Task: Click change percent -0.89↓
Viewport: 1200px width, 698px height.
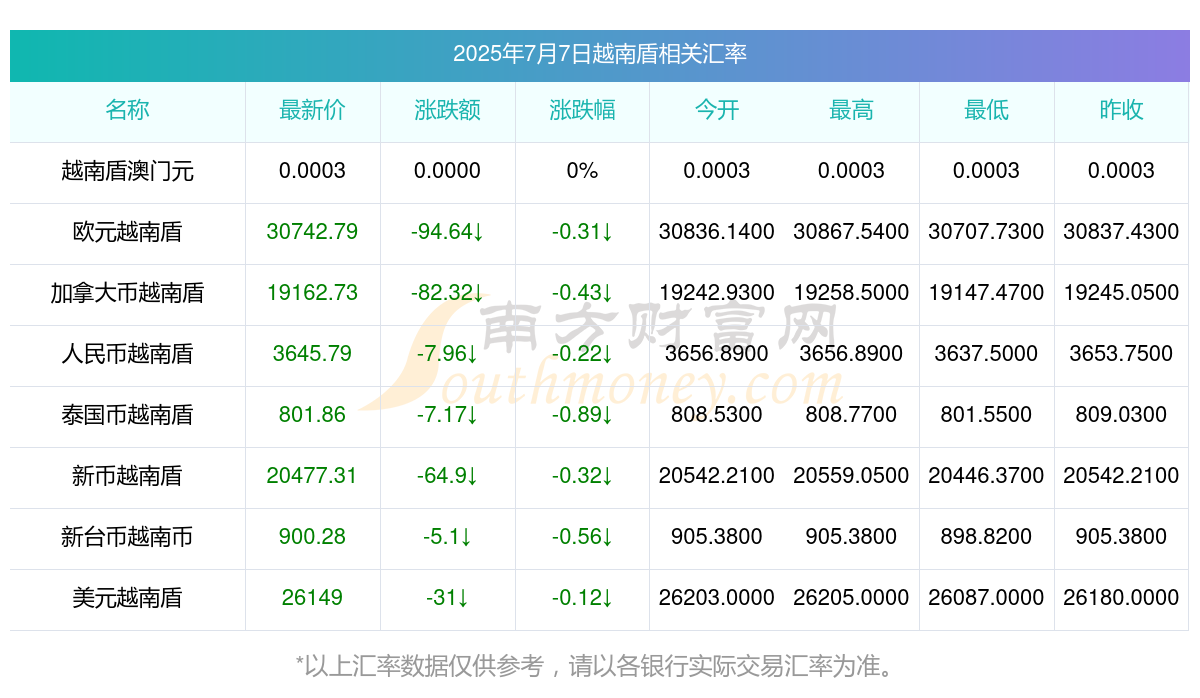Action: [x=582, y=415]
